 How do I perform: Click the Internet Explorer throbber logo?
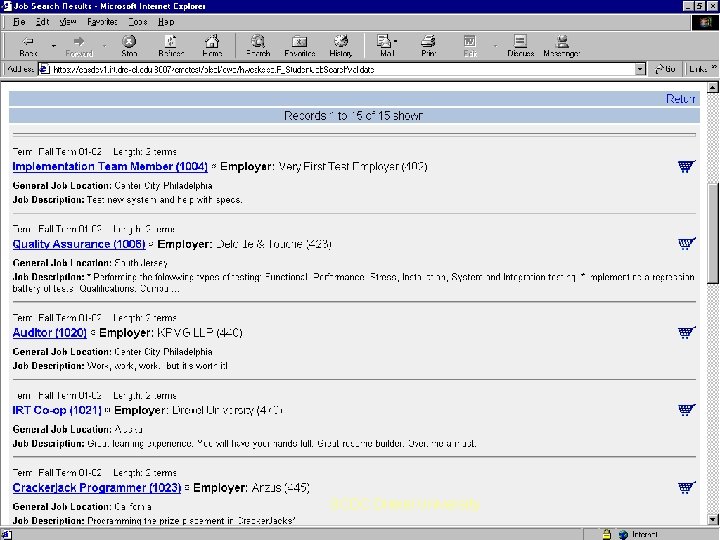pos(704,22)
